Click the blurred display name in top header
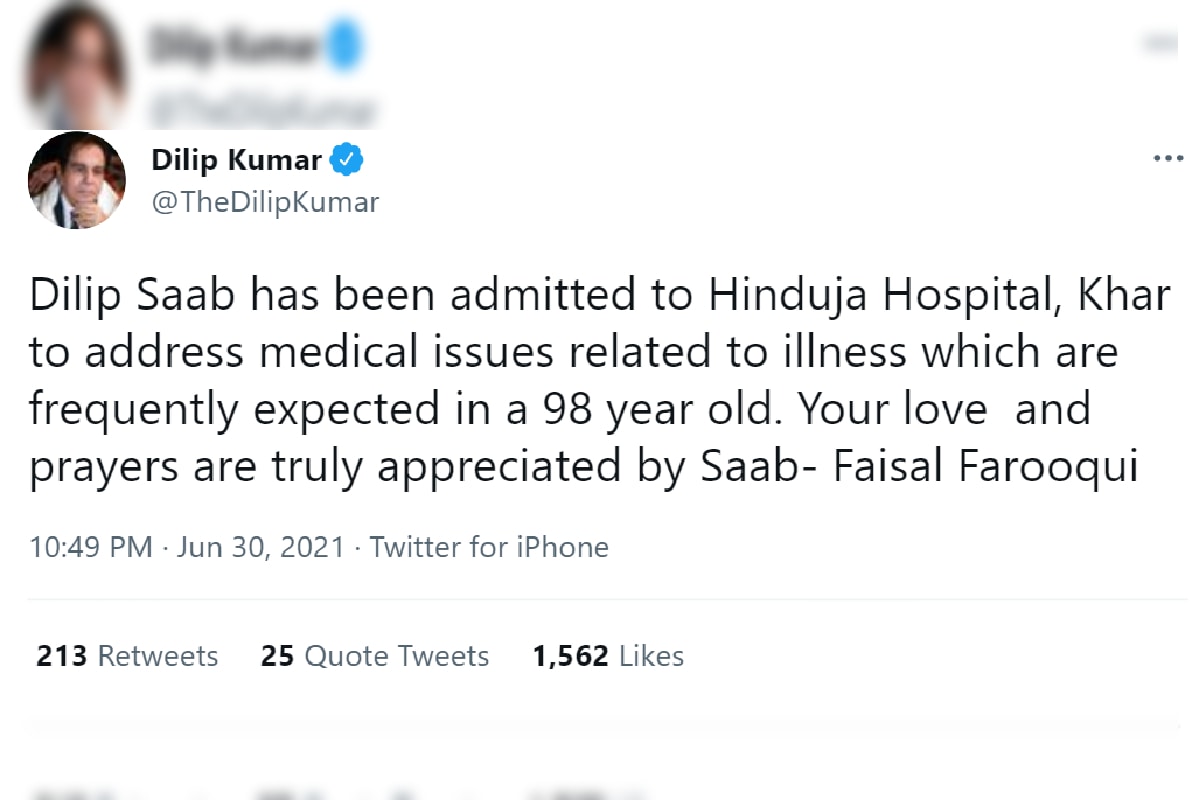Screen dimensions: 1200x800 [x=236, y=46]
